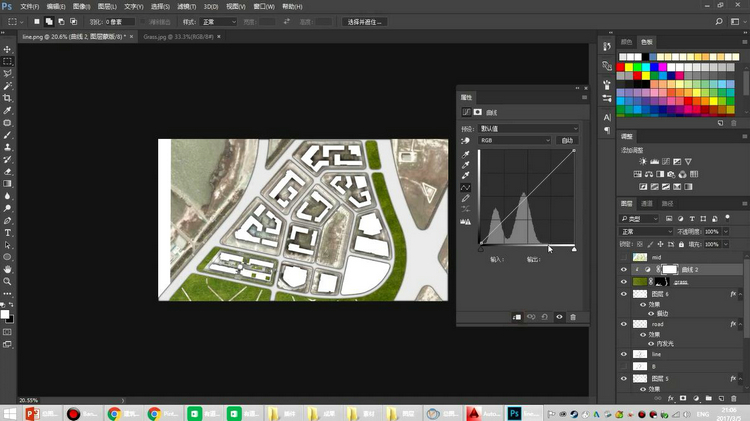Reset the curves adjustment to defaults
Viewport: 750px width, 421px height.
click(545, 317)
